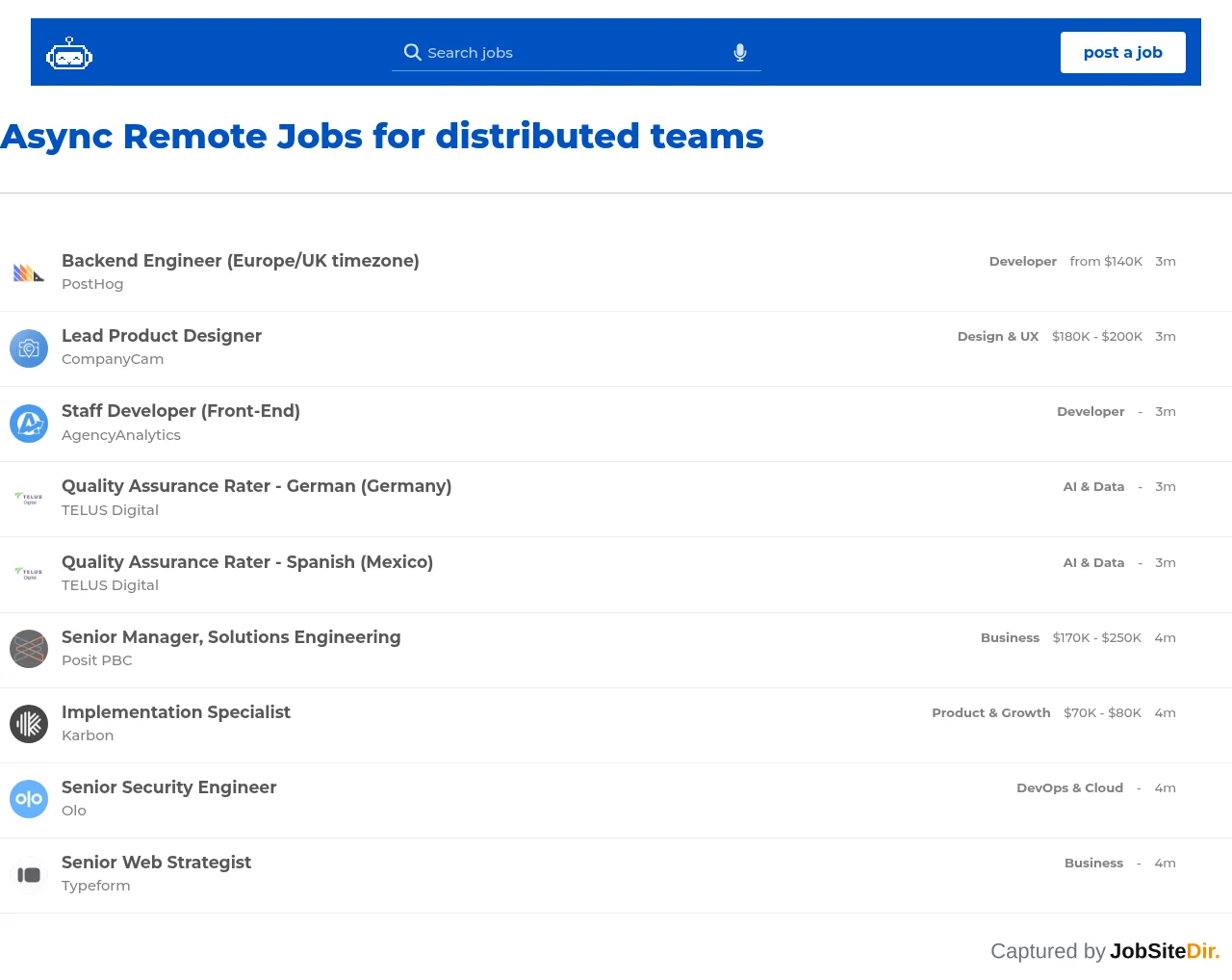Click the Posit PBC company logo

point(29,649)
